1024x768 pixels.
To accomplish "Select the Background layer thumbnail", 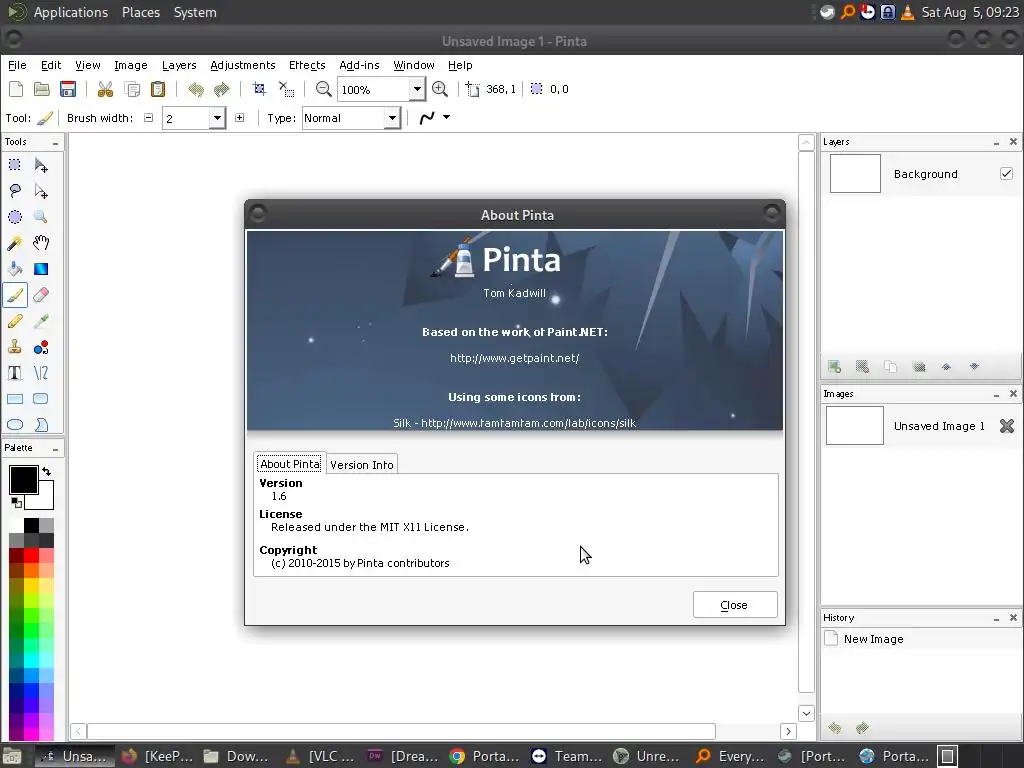I will (x=855, y=174).
